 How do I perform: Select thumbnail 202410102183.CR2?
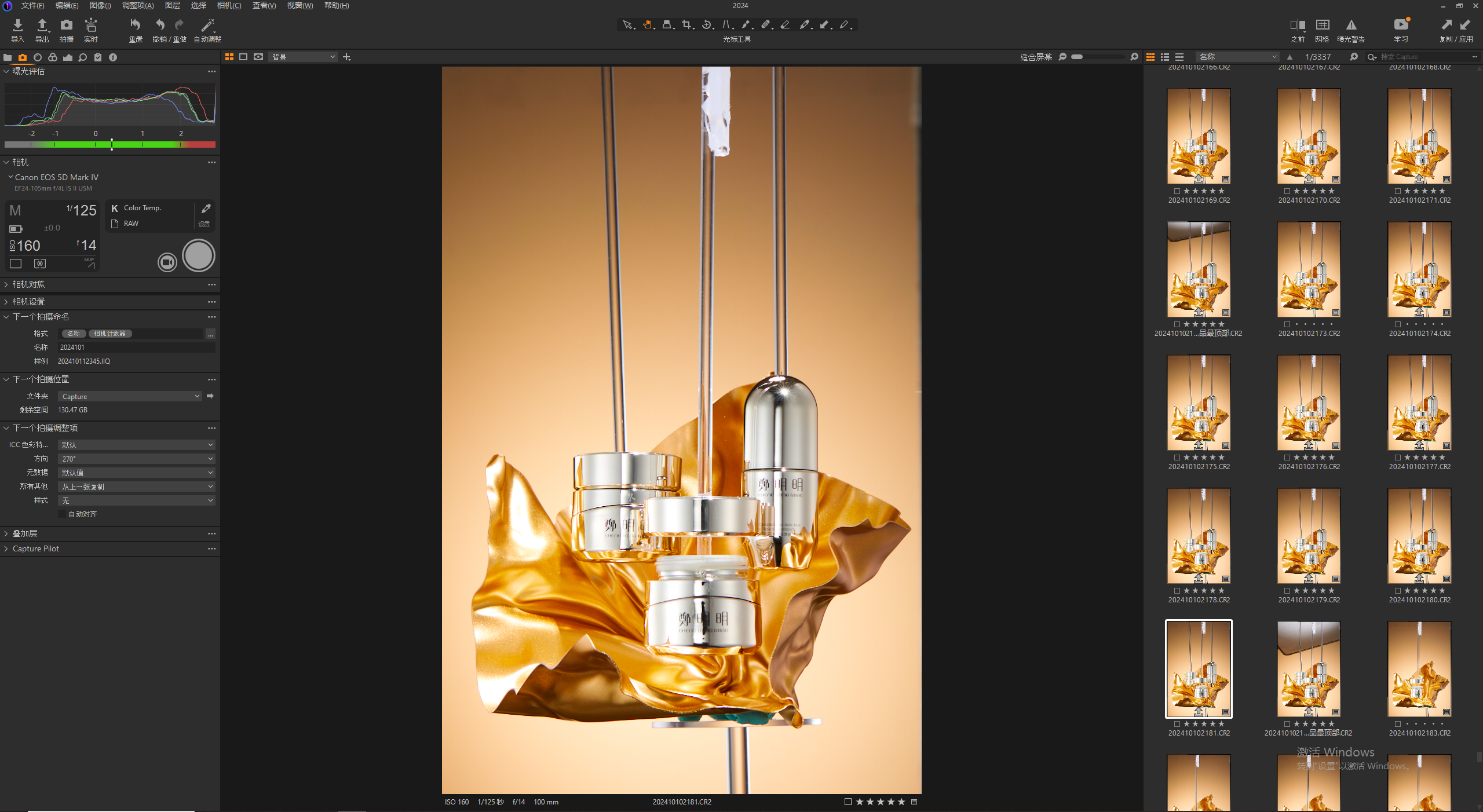coord(1419,669)
